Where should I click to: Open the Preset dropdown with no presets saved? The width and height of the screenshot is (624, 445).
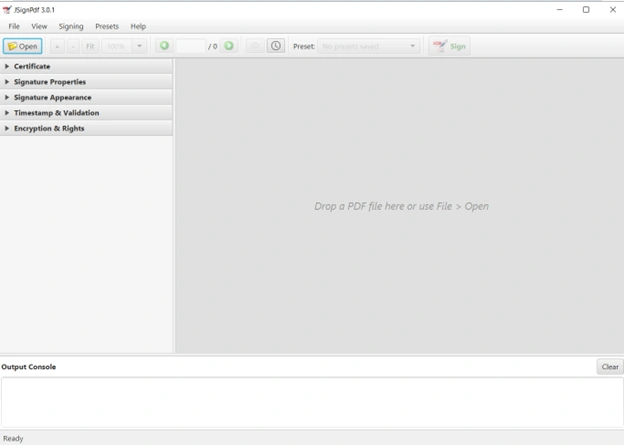pos(369,46)
